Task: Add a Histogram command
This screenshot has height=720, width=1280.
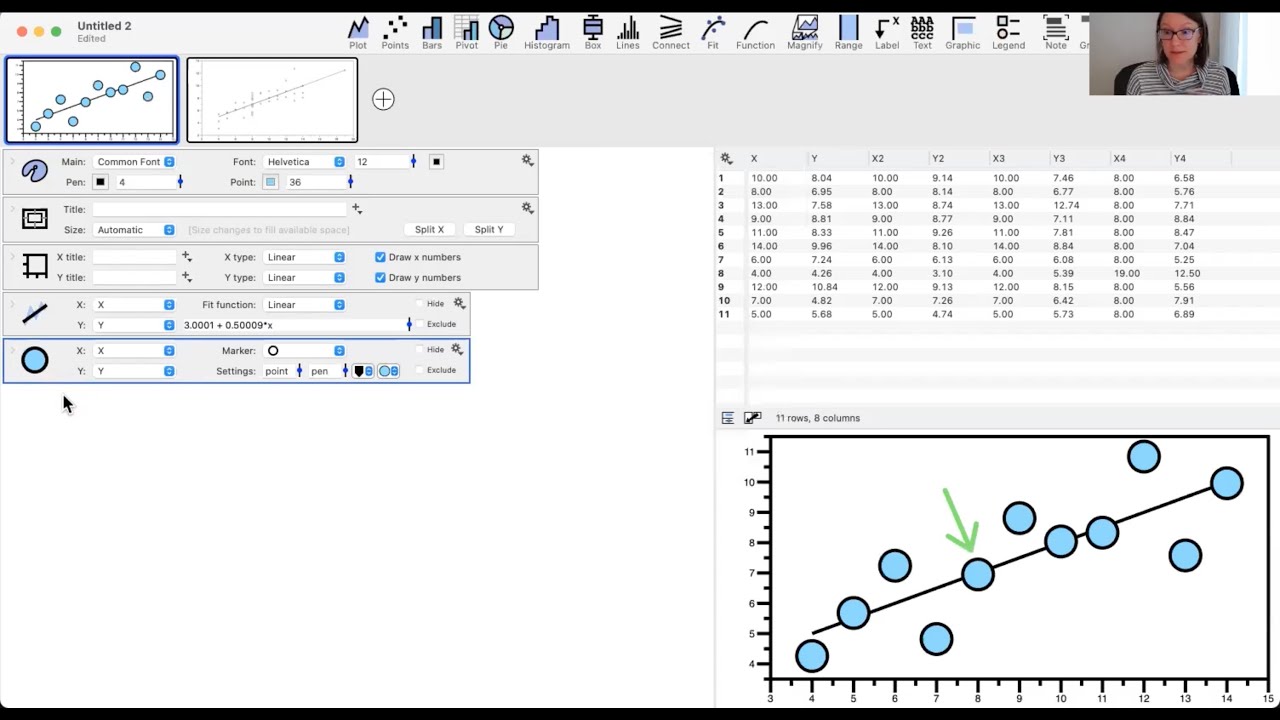Action: click(x=547, y=32)
